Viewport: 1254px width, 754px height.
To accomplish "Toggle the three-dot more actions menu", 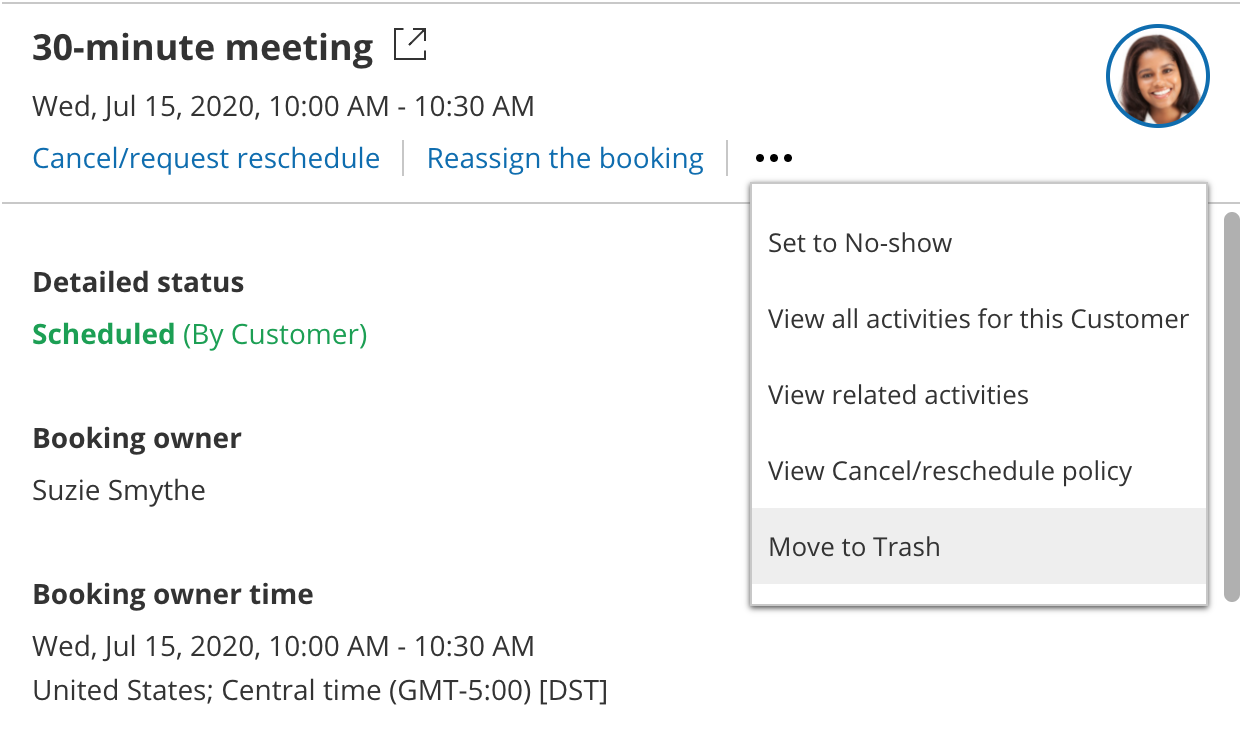I will pyautogui.click(x=774, y=159).
